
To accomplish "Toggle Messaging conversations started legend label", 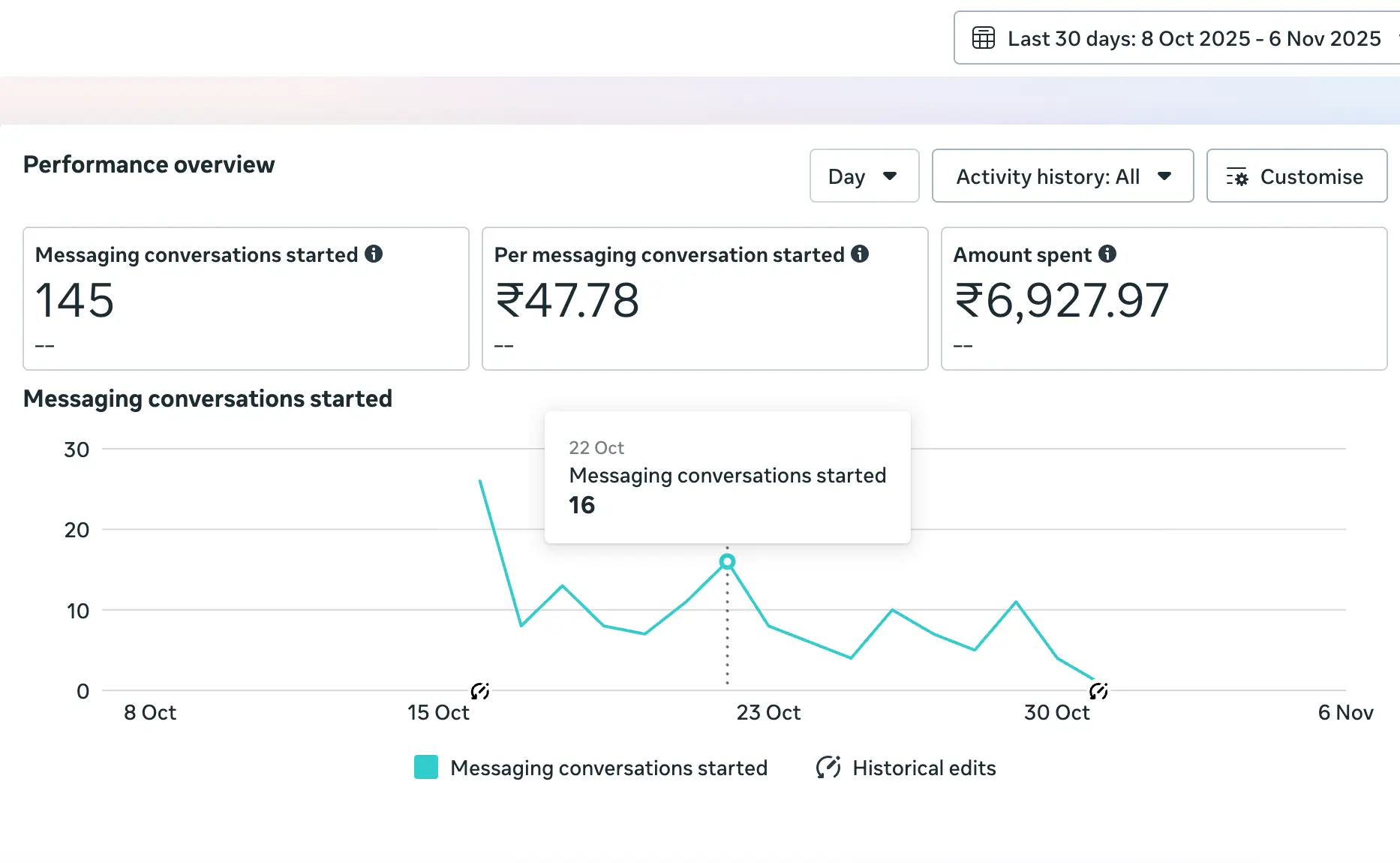I will (608, 768).
